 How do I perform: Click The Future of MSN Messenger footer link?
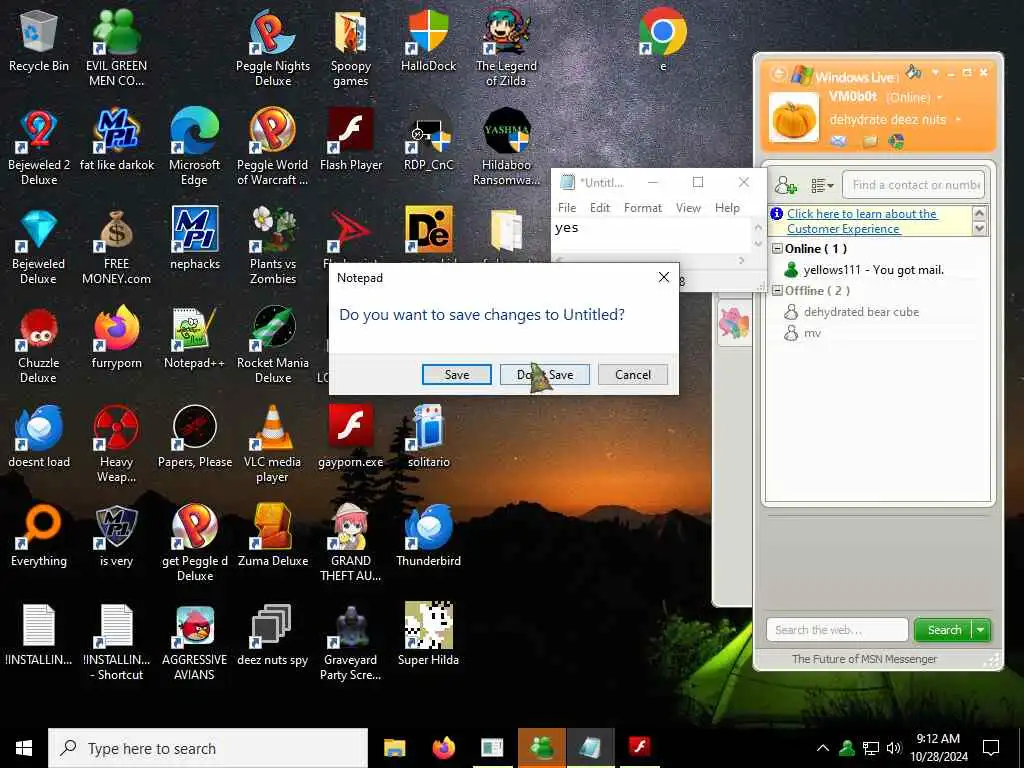tap(864, 659)
